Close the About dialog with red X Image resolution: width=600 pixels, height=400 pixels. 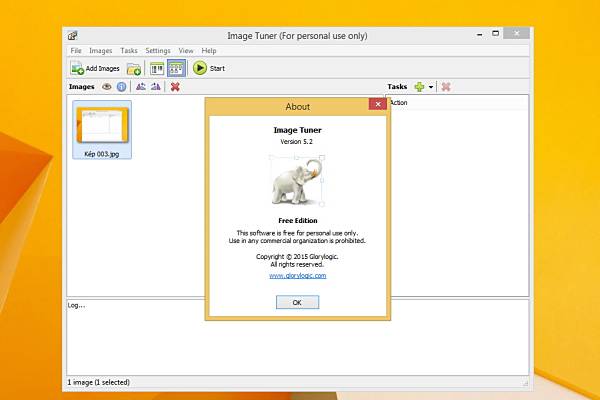[x=378, y=104]
